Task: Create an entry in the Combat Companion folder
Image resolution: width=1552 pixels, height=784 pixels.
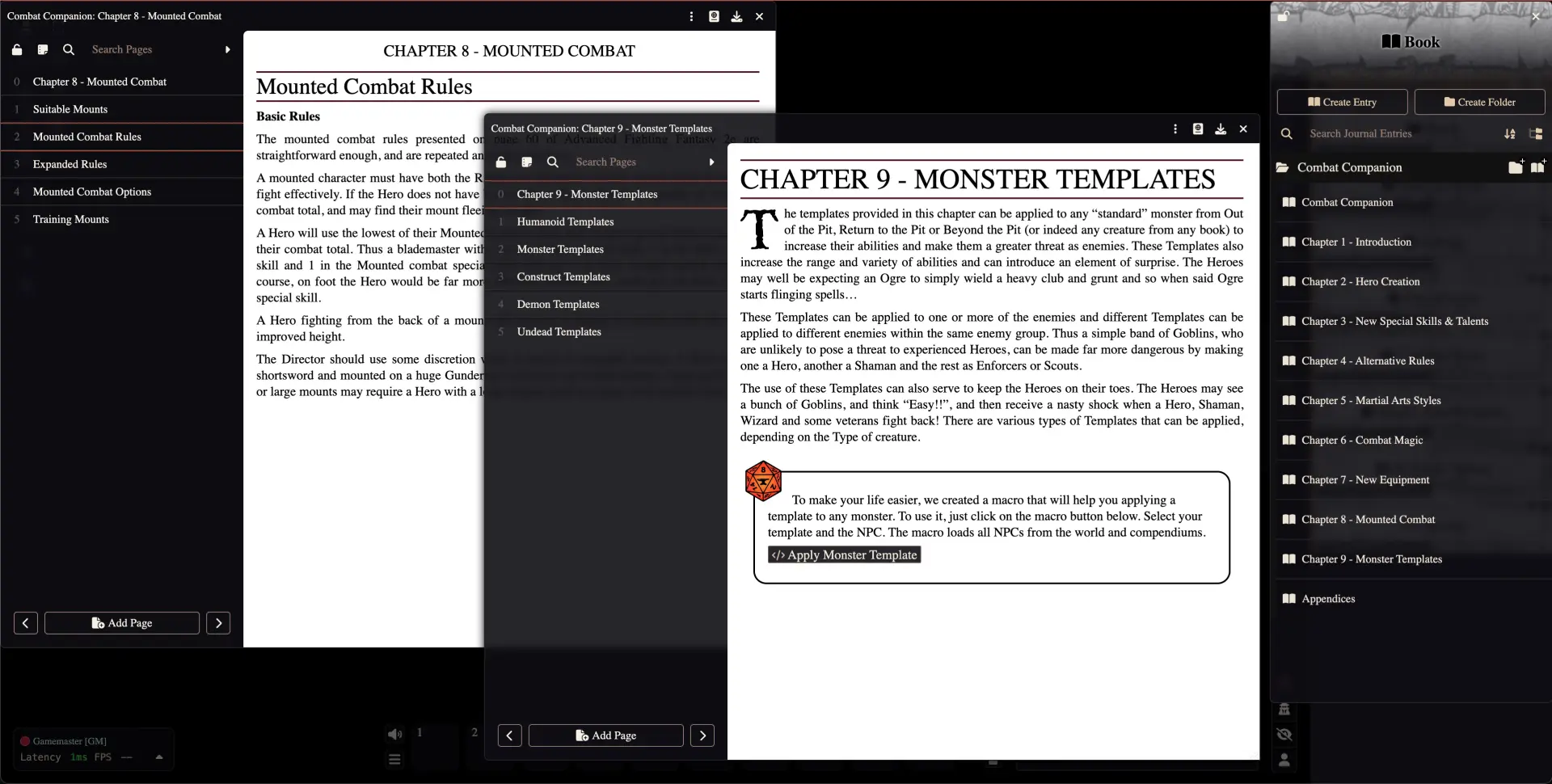Action: tap(1537, 167)
